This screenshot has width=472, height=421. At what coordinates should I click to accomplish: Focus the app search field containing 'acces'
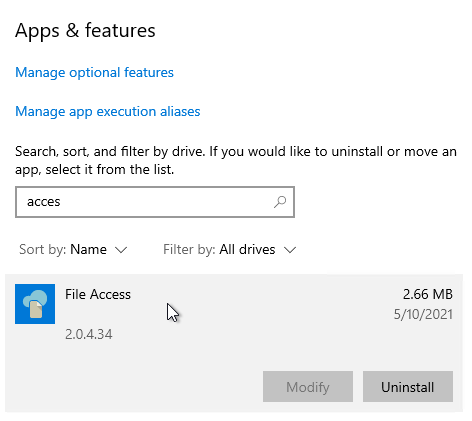(x=155, y=202)
